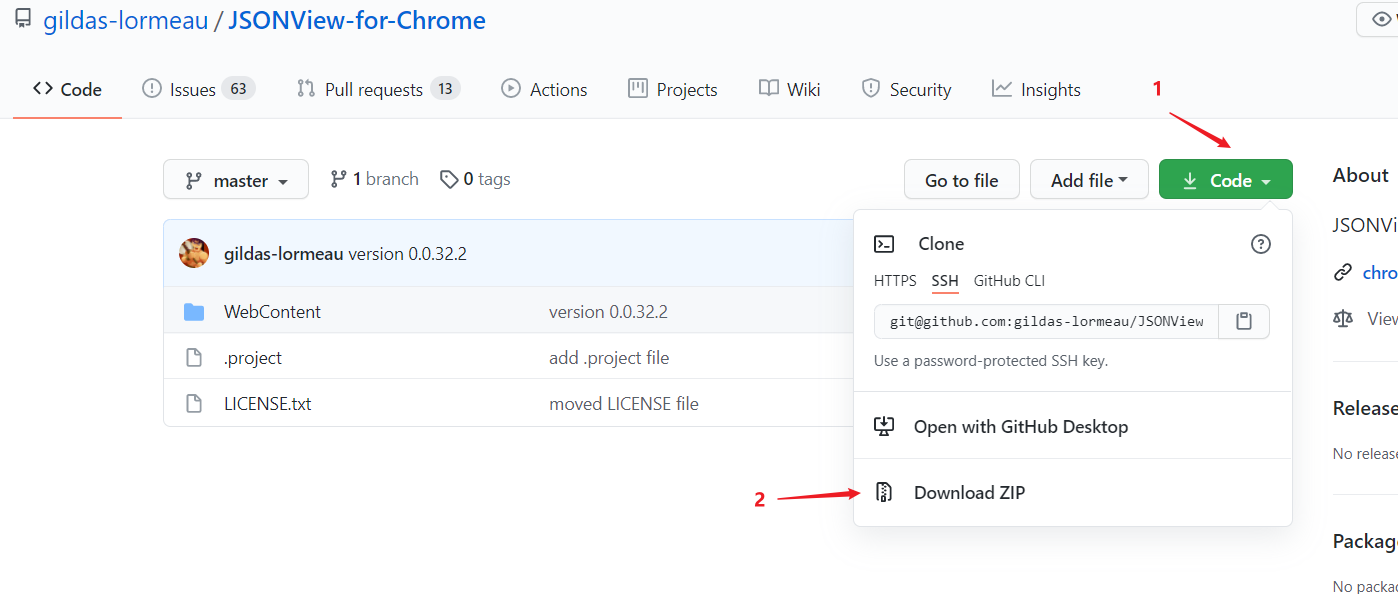The width and height of the screenshot is (1398, 594).
Task: Click the Projects board icon
Action: tap(638, 88)
